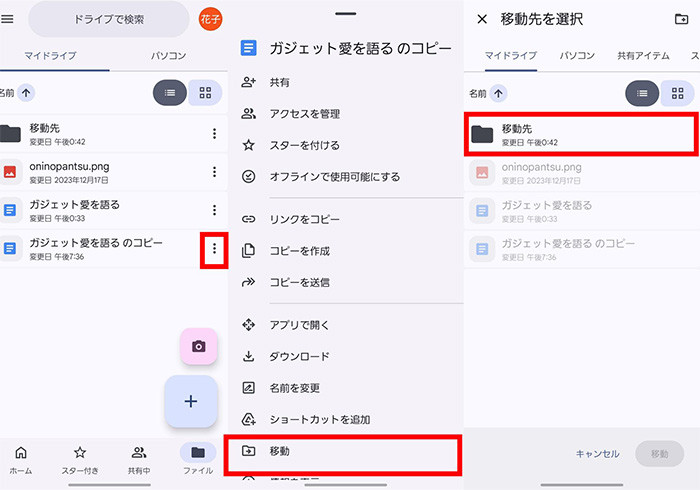Click the 名前を変更 rename icon
Image resolution: width=700 pixels, height=490 pixels.
point(248,388)
